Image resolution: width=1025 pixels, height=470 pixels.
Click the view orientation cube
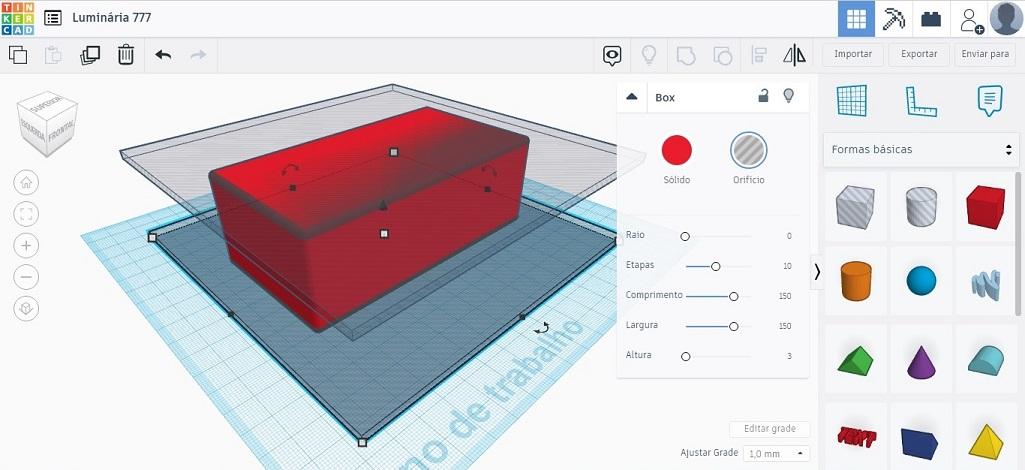(47, 124)
